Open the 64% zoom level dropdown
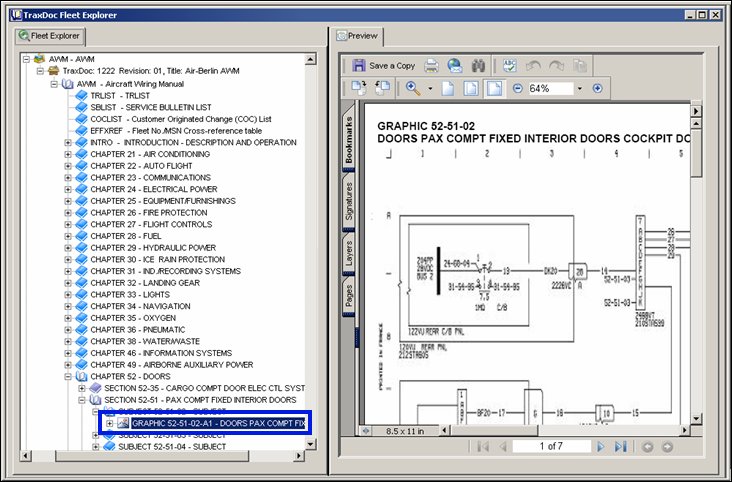Image resolution: width=732 pixels, height=482 pixels. [580, 89]
